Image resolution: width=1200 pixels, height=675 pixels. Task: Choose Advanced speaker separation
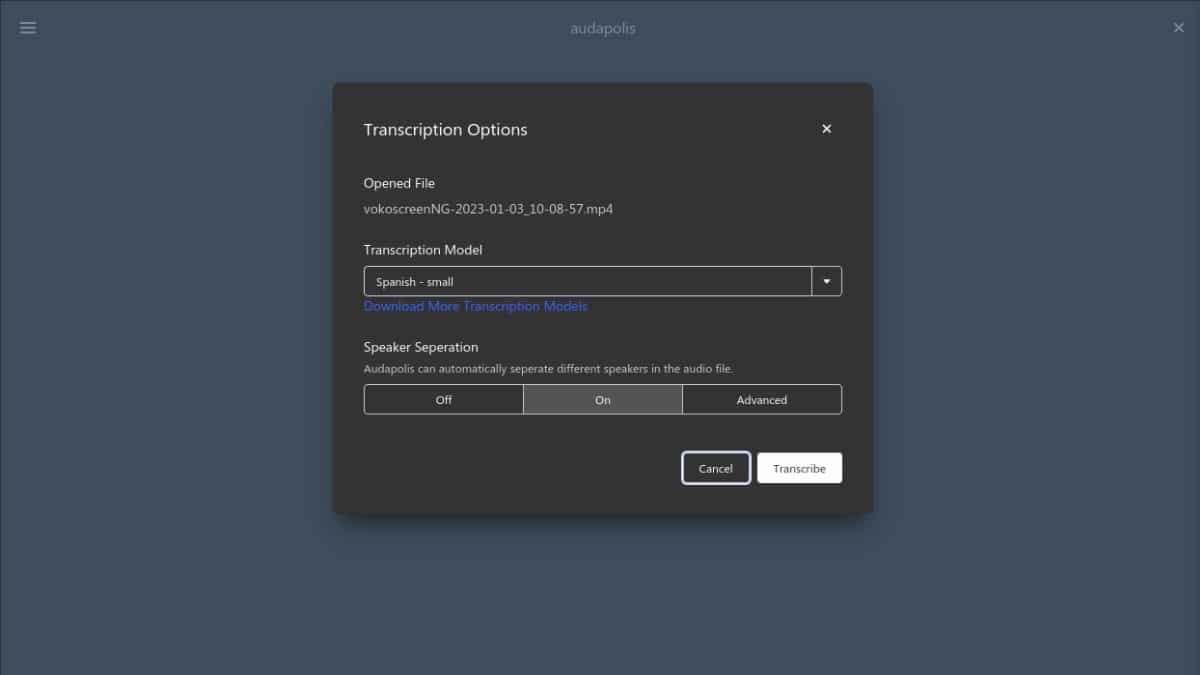(x=762, y=400)
